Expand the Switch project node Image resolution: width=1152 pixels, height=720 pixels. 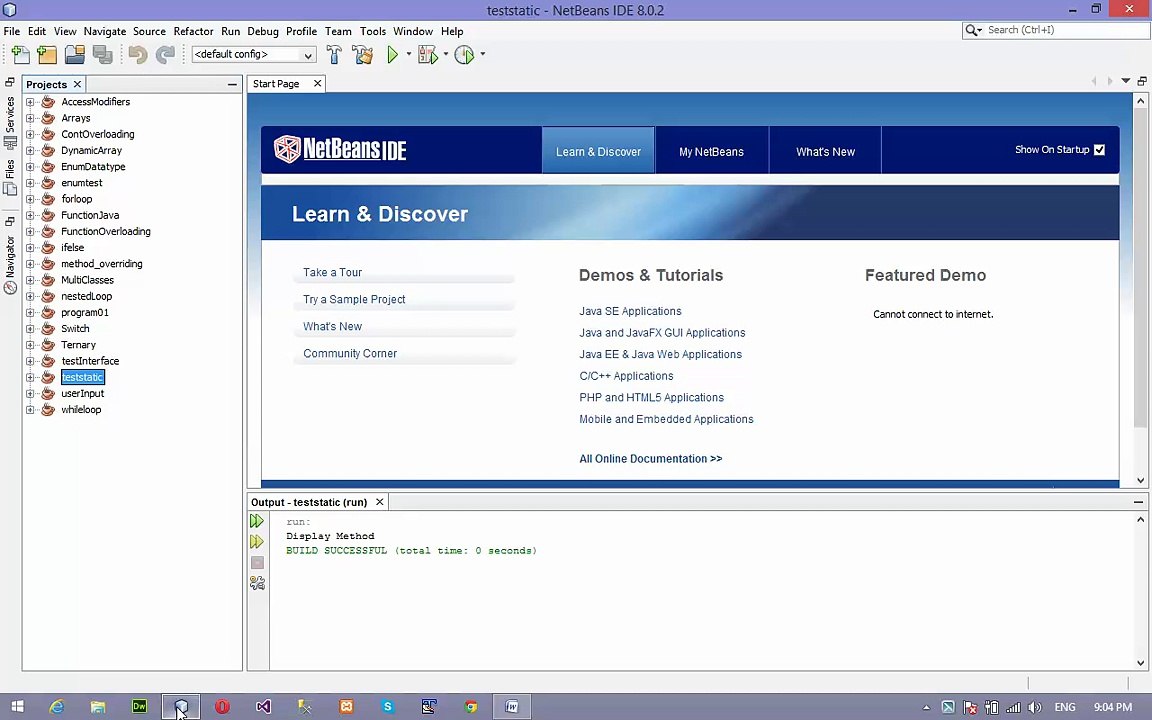pos(30,329)
